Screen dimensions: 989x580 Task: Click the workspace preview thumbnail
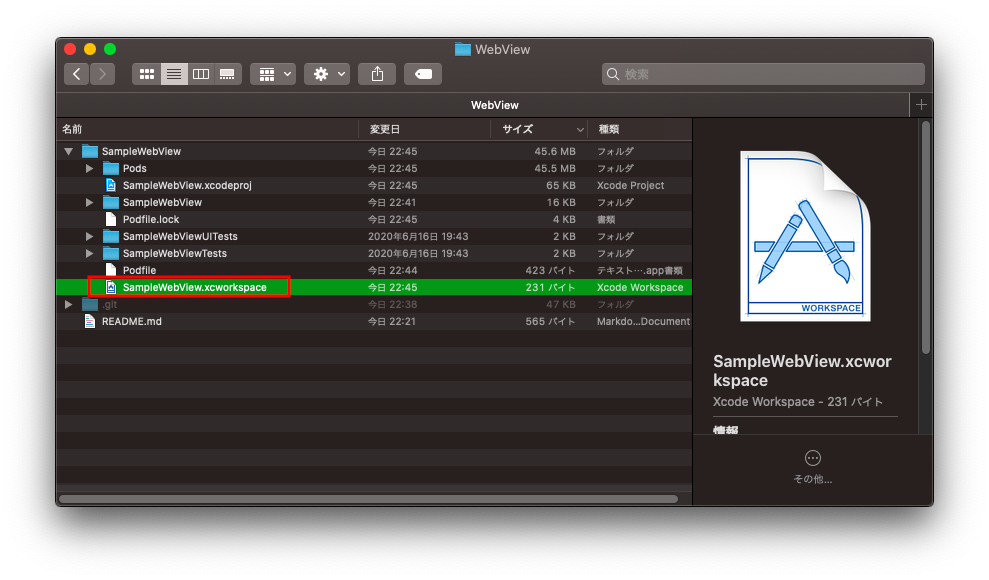click(x=805, y=236)
